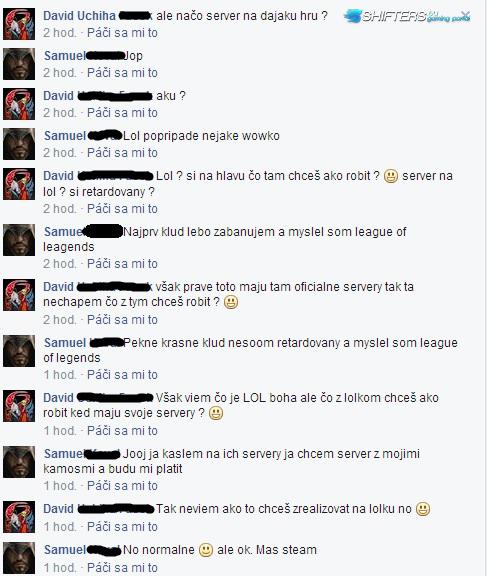Click Samuel's avatar next to the 'Pekne krasne klud' comment
The image size is (487, 577).
(x=19, y=351)
